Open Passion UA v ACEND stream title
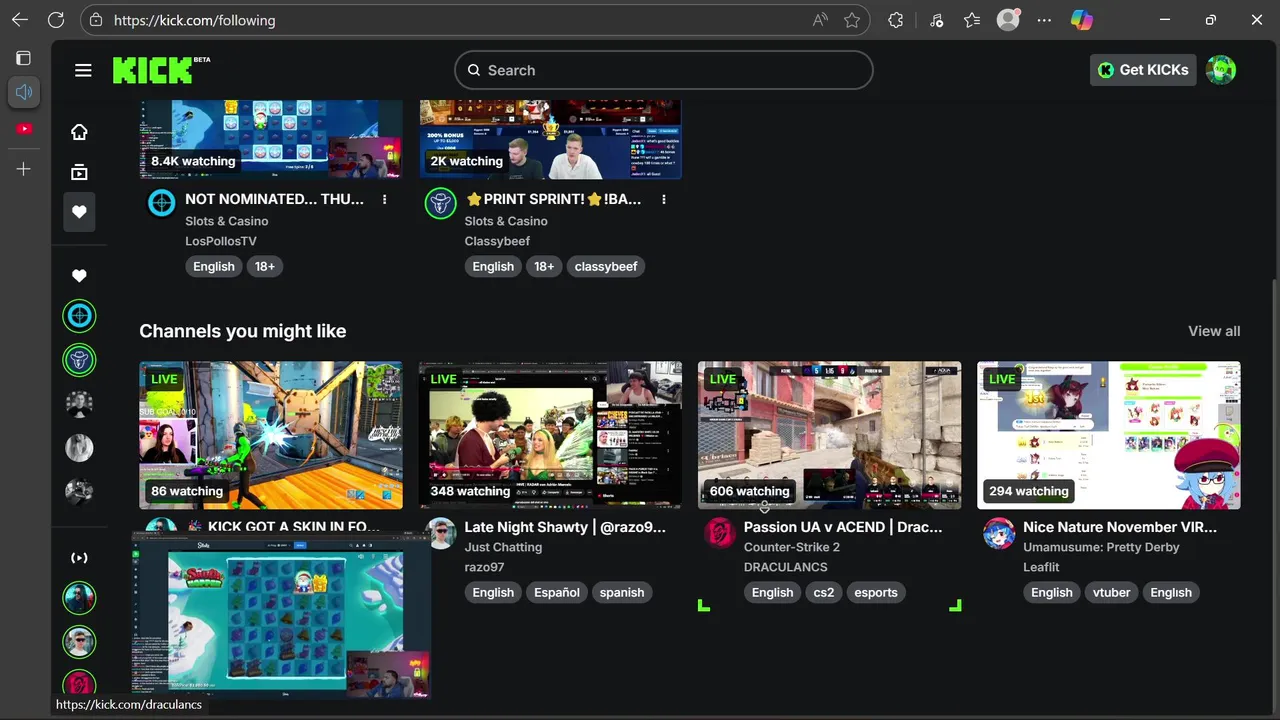This screenshot has height=720, width=1280. [843, 527]
